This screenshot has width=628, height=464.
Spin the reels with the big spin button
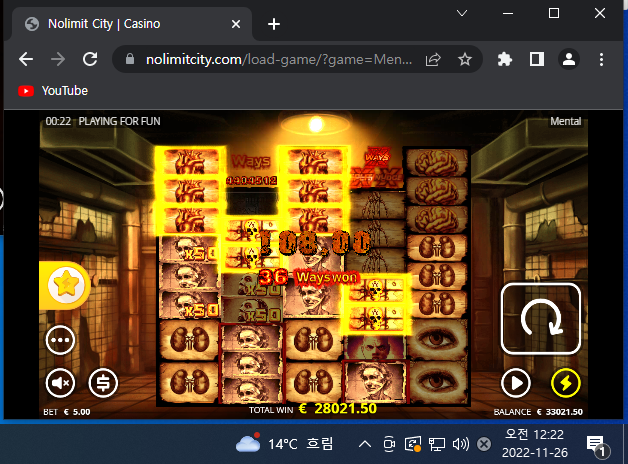[541, 319]
